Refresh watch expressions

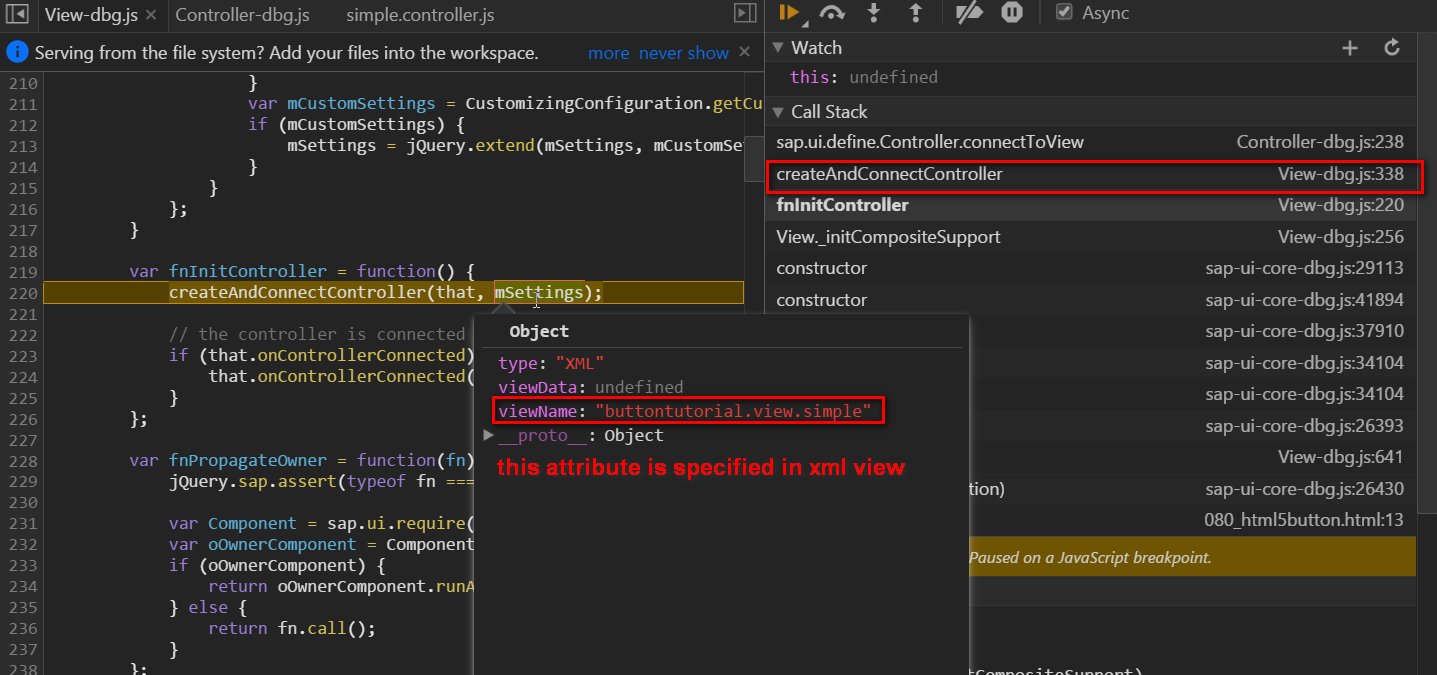pos(1392,48)
